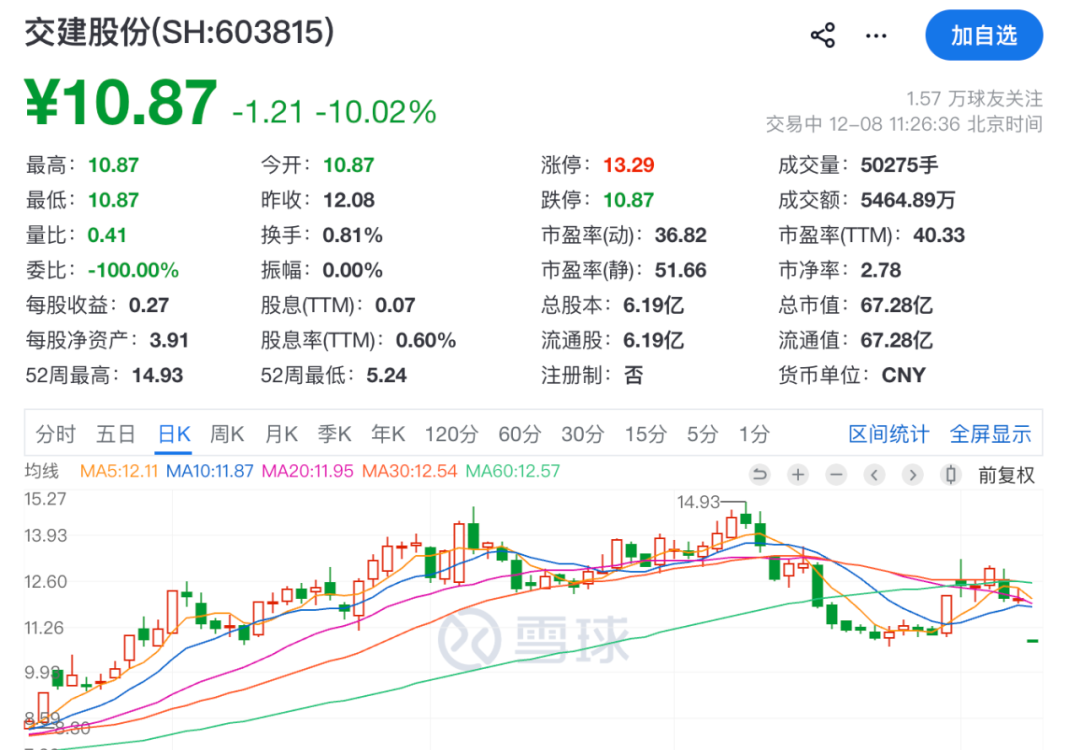Choose the 60分 interval tab
The width and height of the screenshot is (1080, 750).
click(519, 434)
